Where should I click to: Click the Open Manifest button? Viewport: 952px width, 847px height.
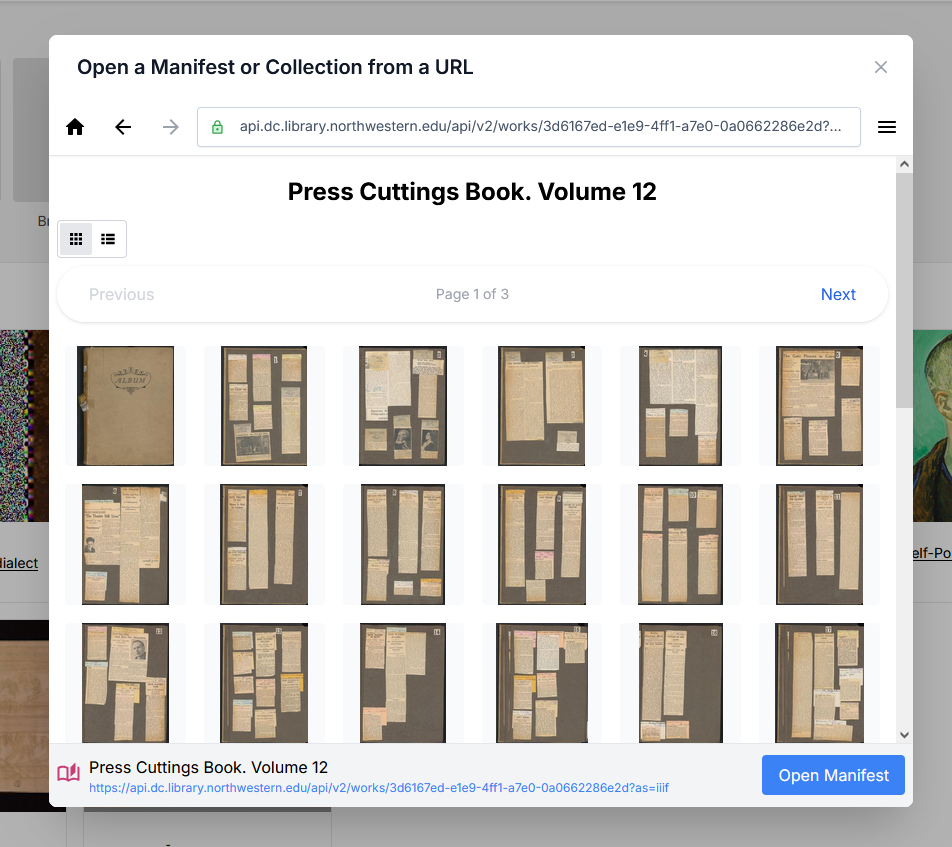click(x=833, y=774)
